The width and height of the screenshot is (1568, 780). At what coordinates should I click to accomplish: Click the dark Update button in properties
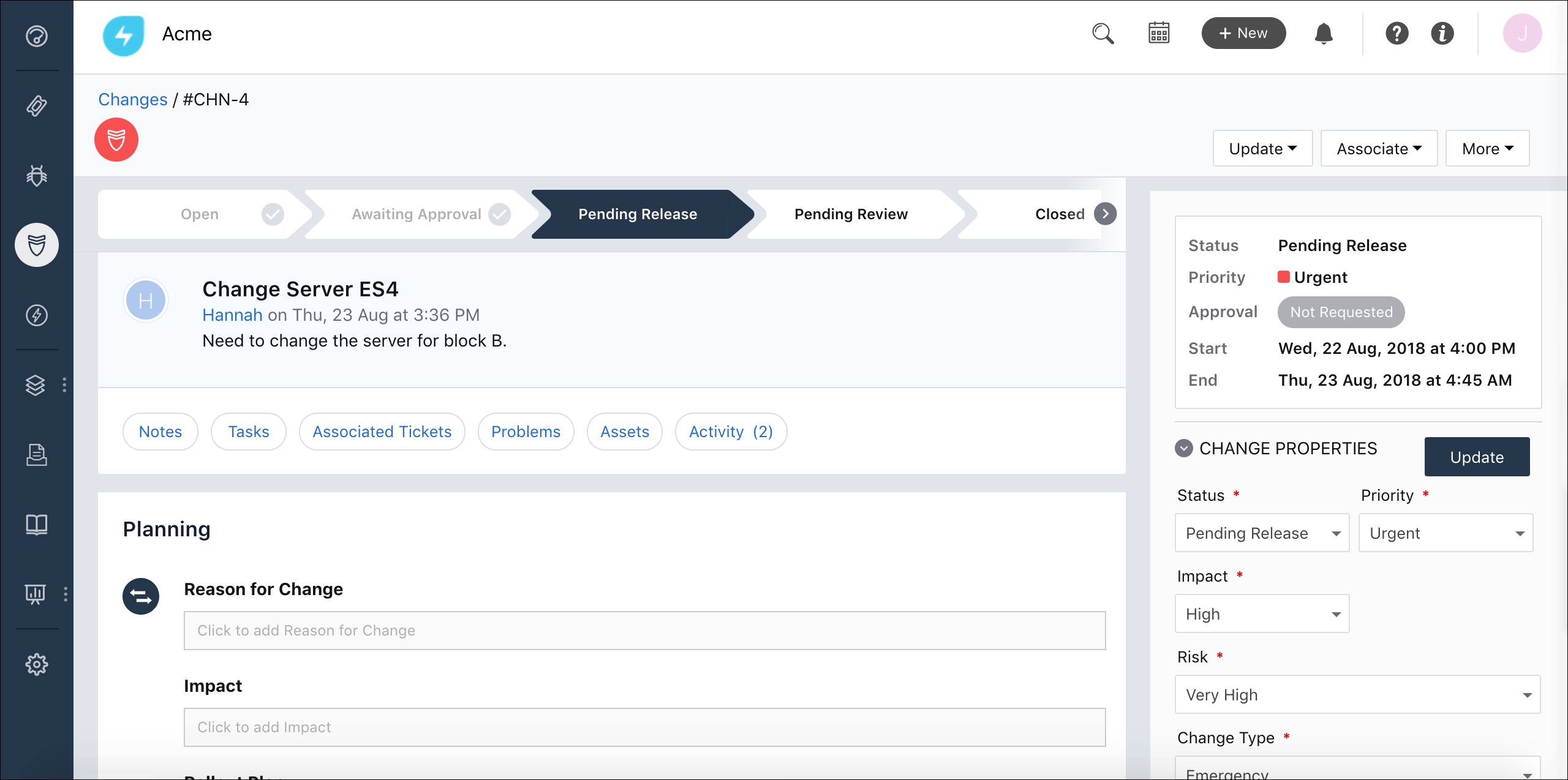click(1476, 457)
